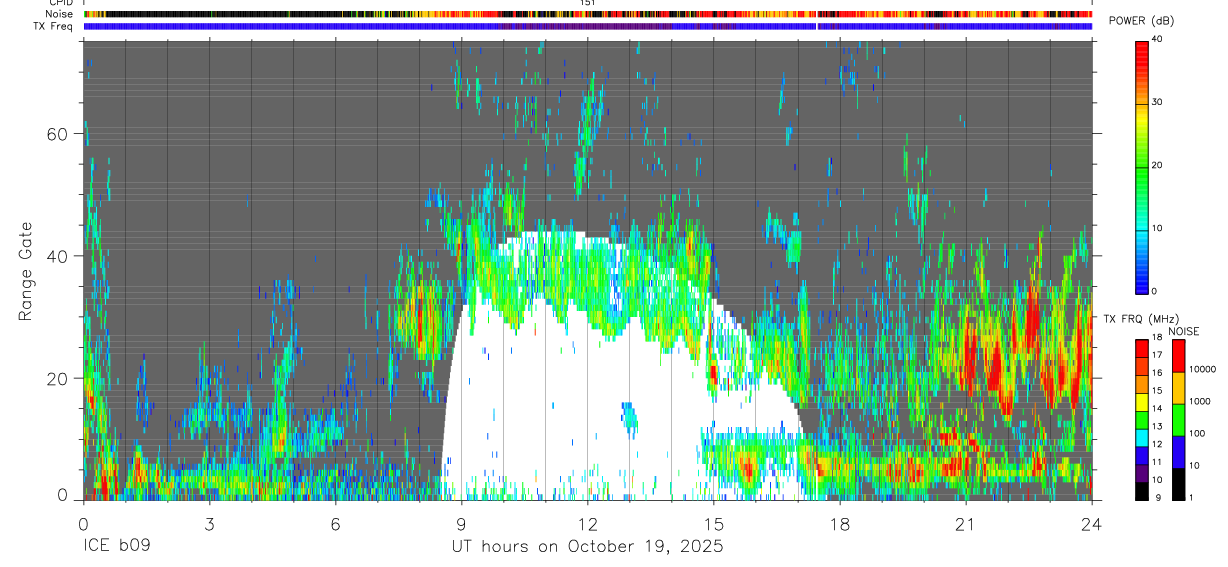Click the POWER (dB) colorbar title
Screen dimensions: 1228x567
point(1141,22)
